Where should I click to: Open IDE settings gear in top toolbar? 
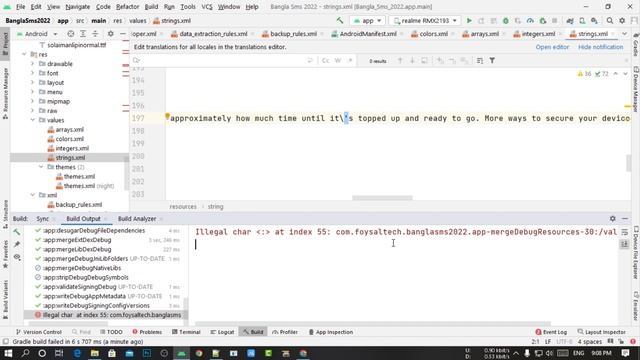622,20
